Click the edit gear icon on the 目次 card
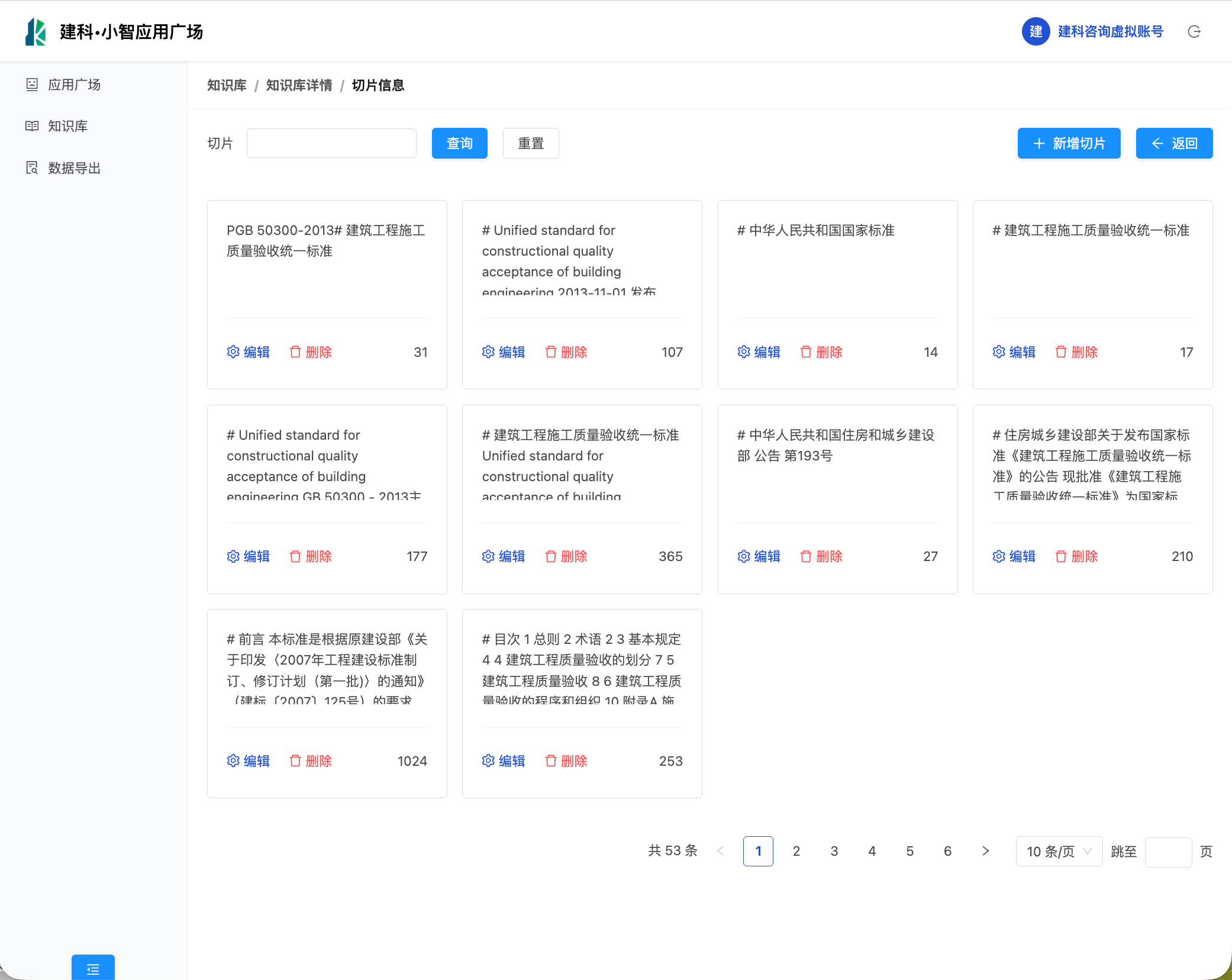The height and width of the screenshot is (980, 1232). [488, 761]
